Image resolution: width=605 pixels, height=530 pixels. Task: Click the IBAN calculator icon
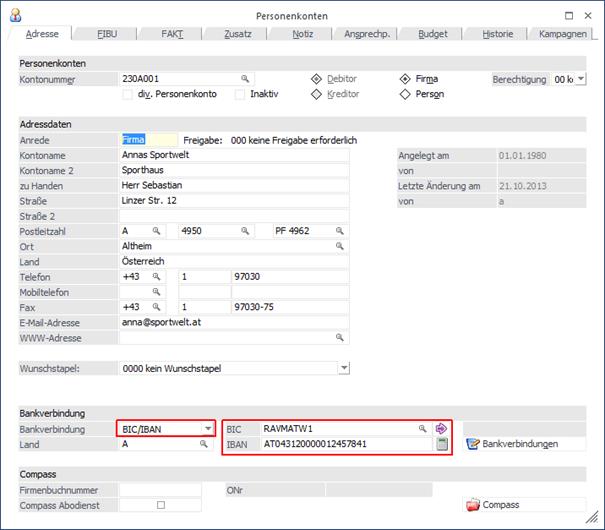tap(441, 444)
